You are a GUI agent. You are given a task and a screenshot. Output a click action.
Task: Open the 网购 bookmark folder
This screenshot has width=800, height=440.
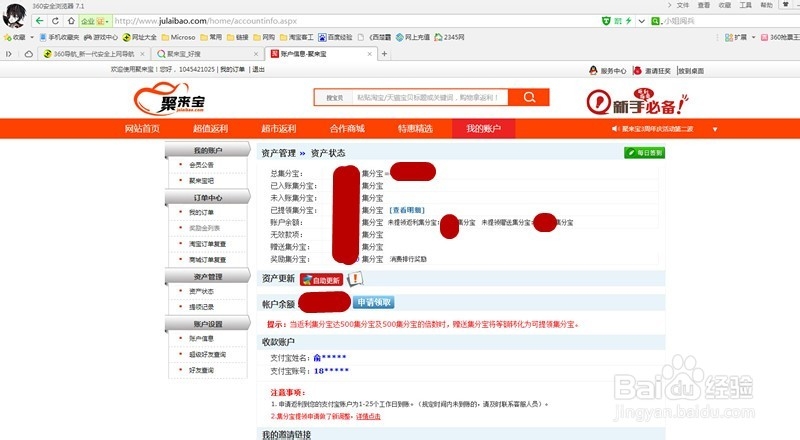265,37
